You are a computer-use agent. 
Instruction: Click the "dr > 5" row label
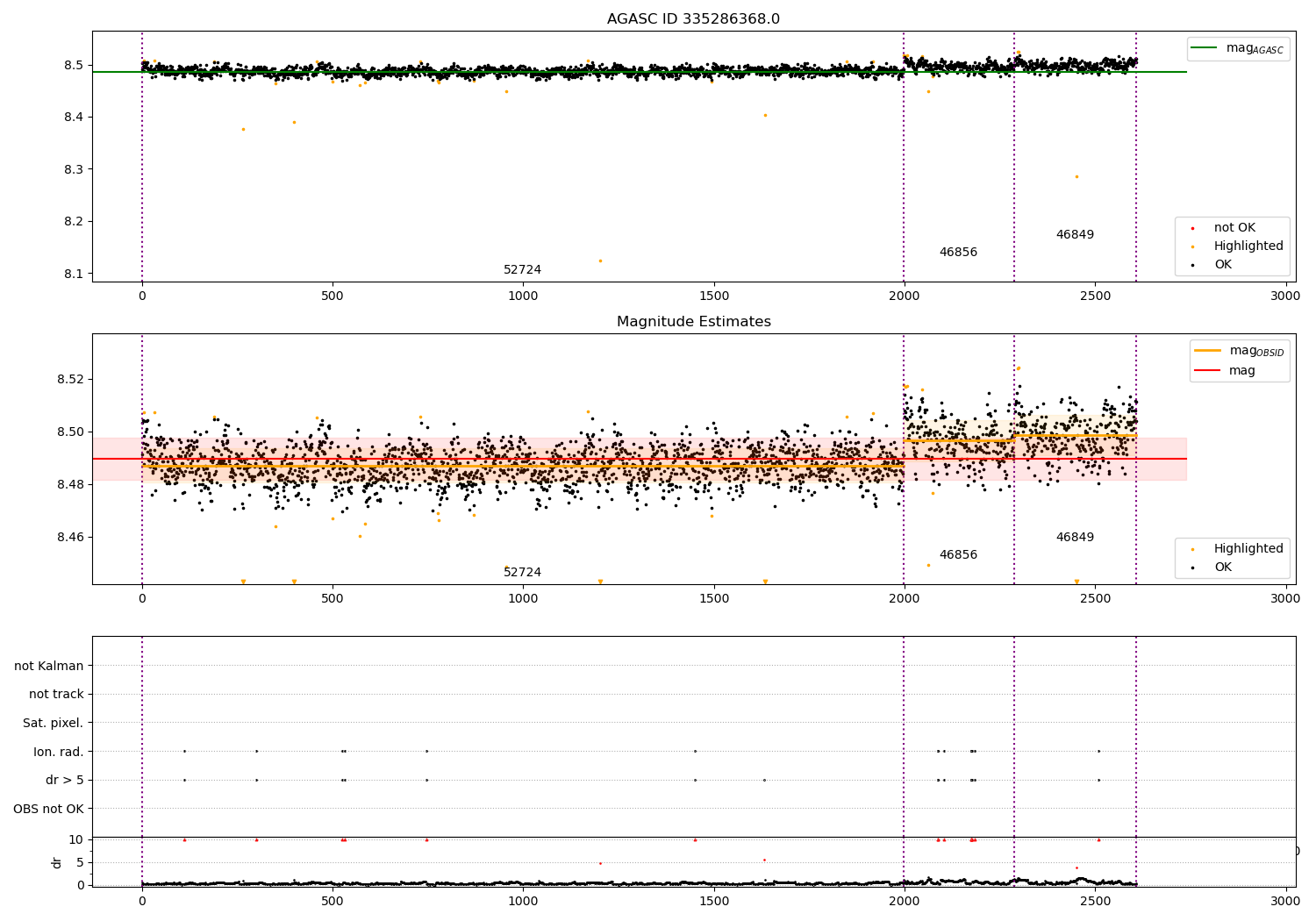coord(65,781)
